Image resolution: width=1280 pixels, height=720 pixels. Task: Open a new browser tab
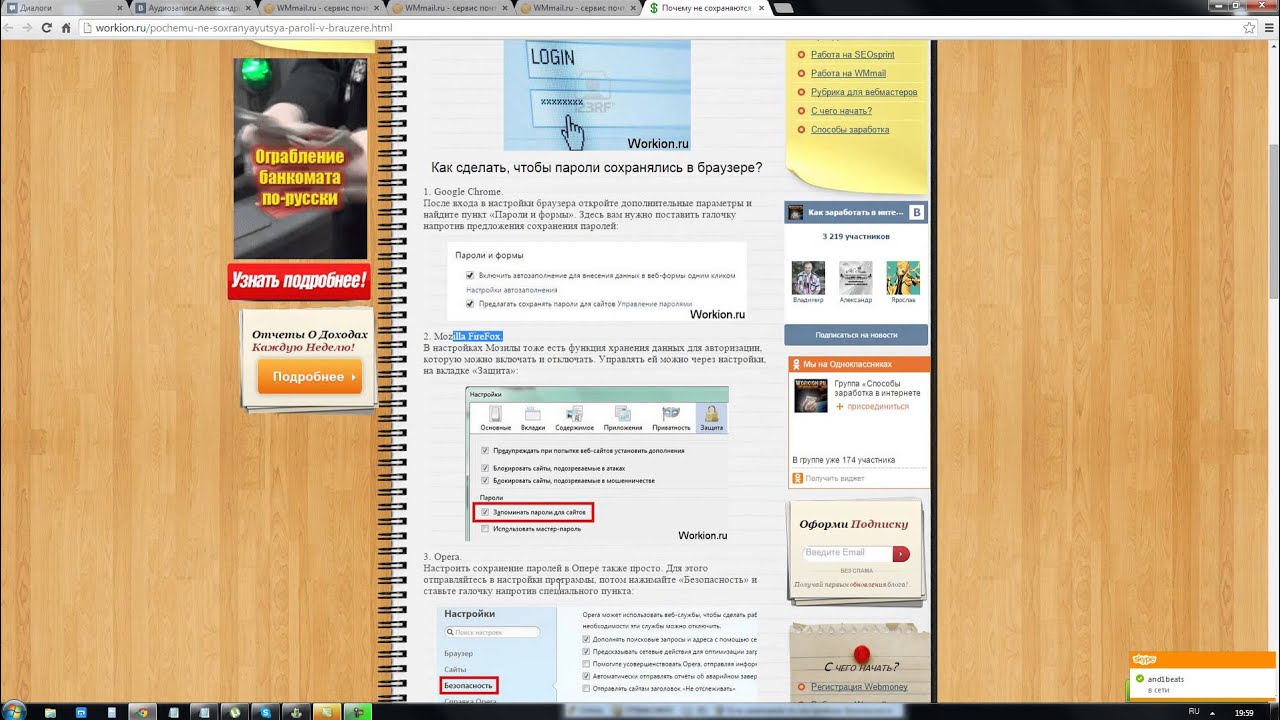pos(784,8)
